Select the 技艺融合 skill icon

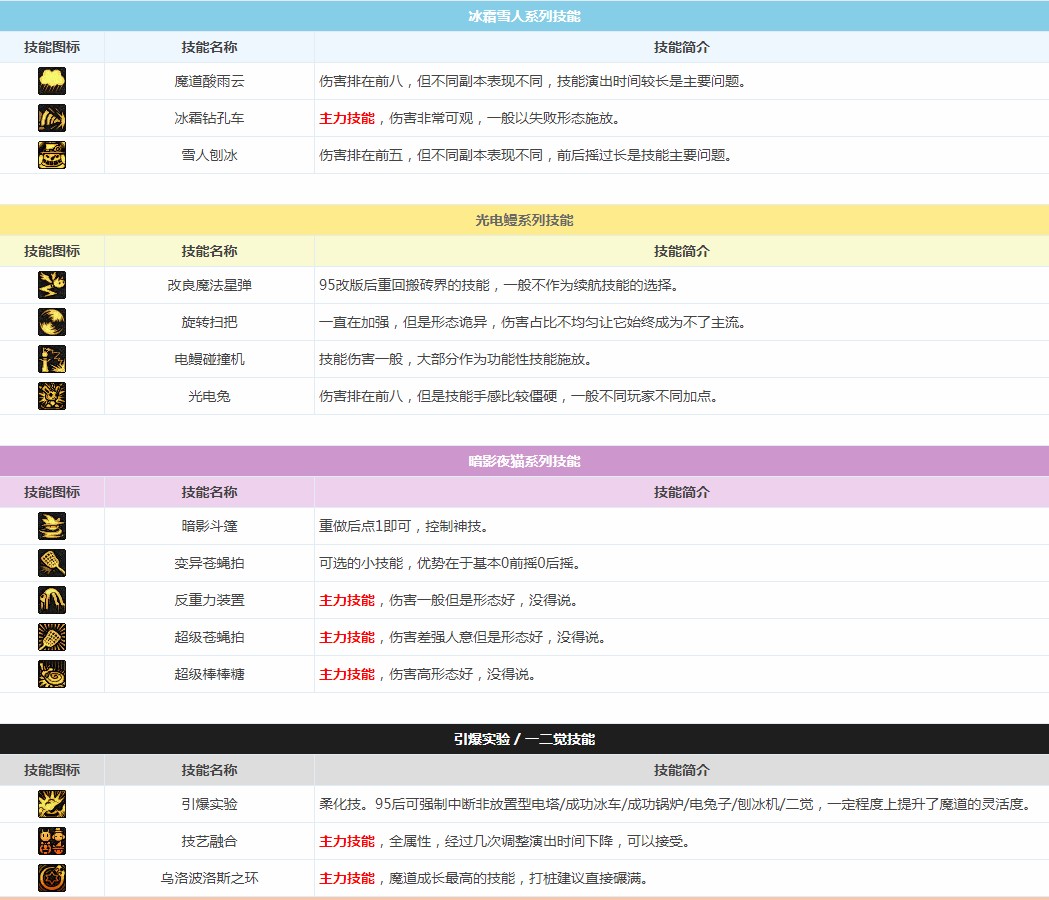52,841
